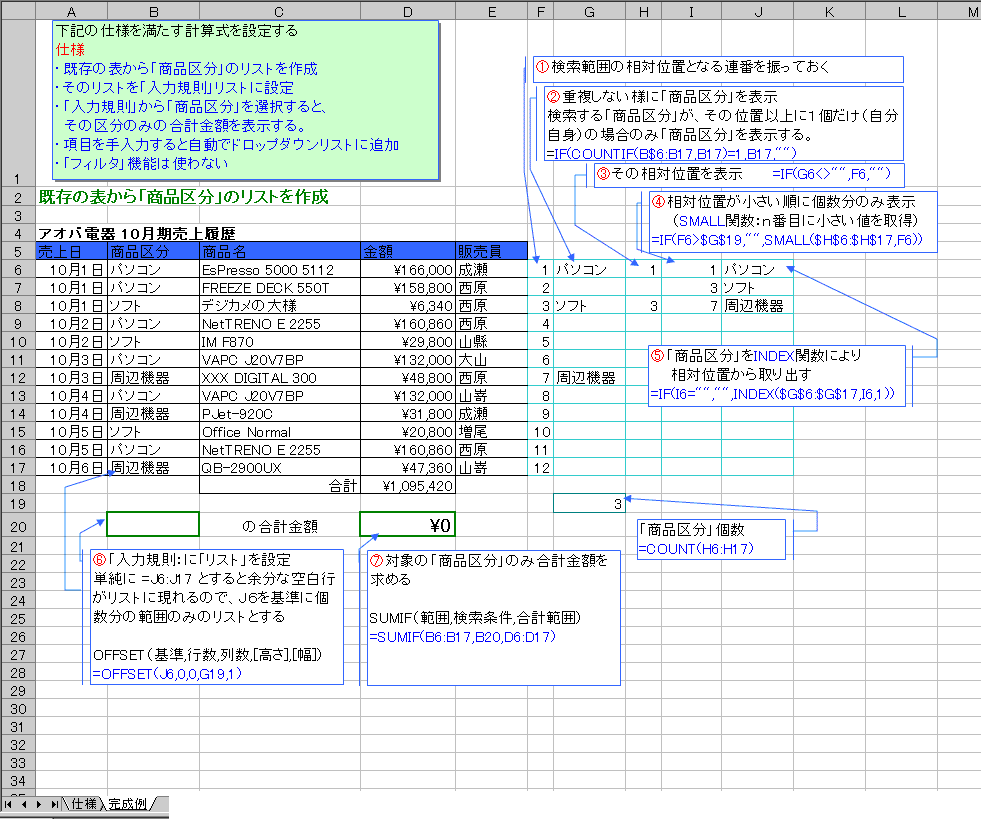
Task: Select cell XXX DIGITAL 300
Action: click(280, 378)
